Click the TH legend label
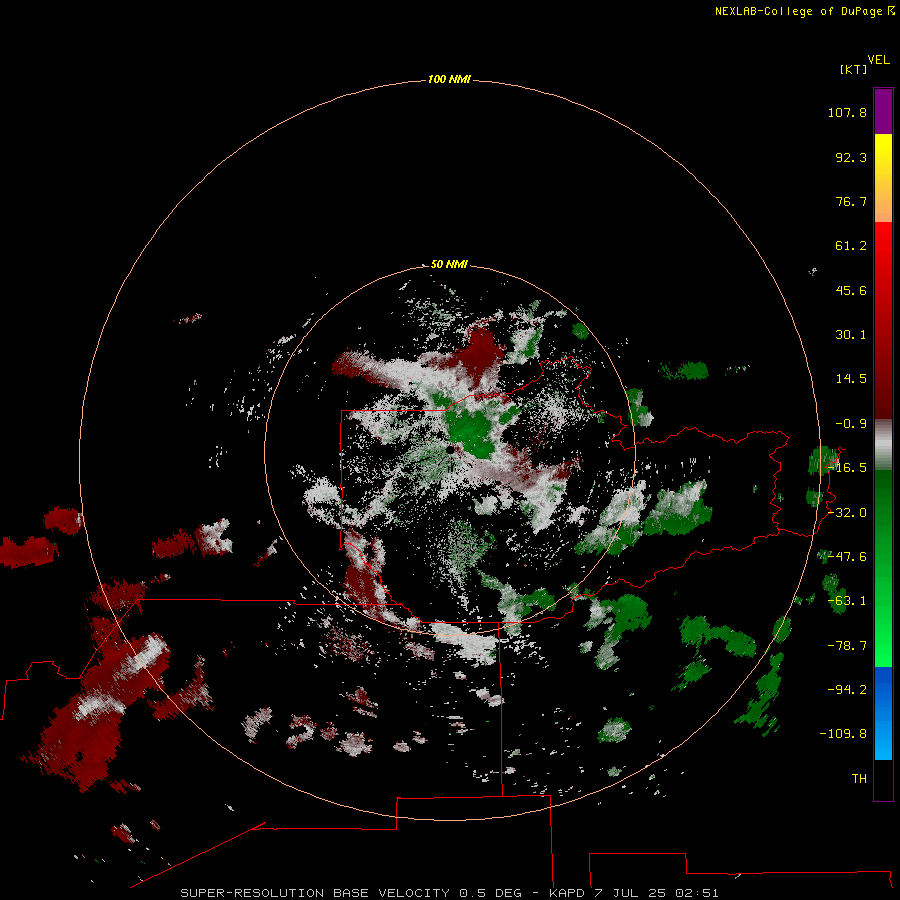This screenshot has height=900, width=900. (x=859, y=779)
